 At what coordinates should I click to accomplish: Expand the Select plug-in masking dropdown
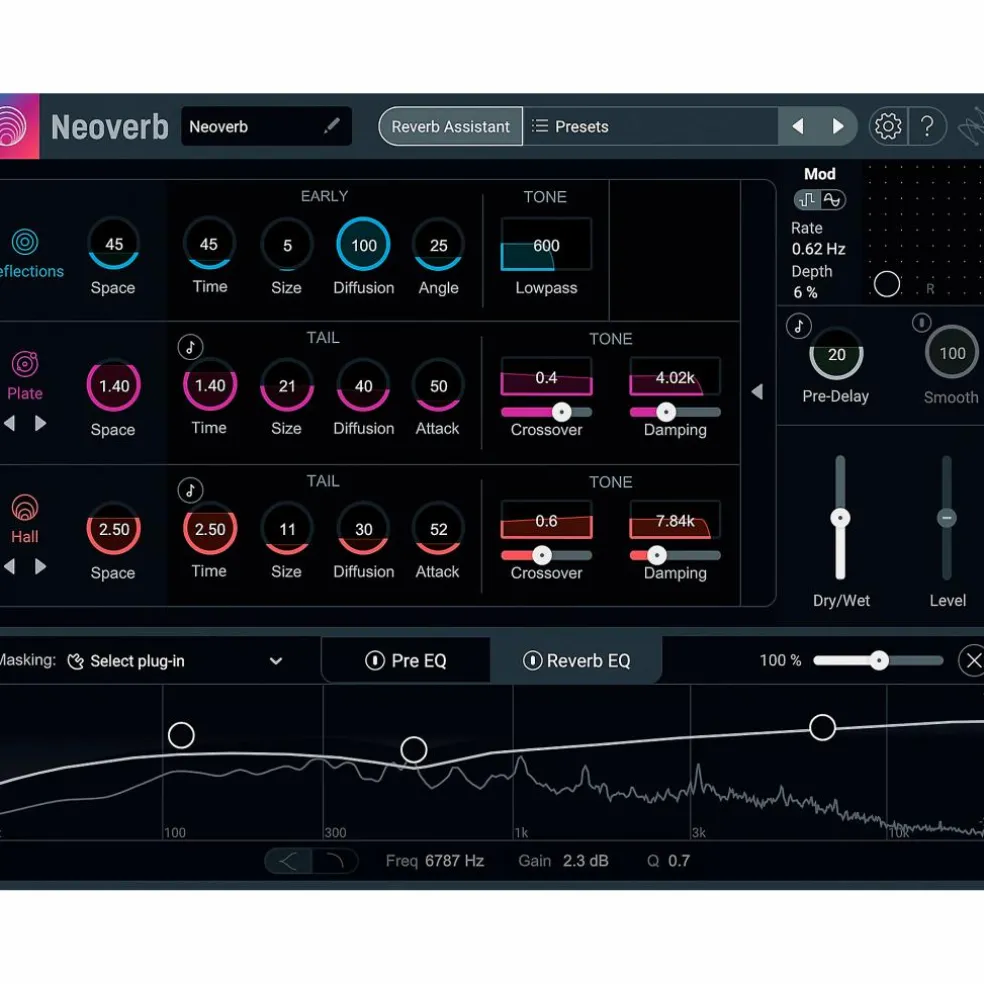coord(275,661)
